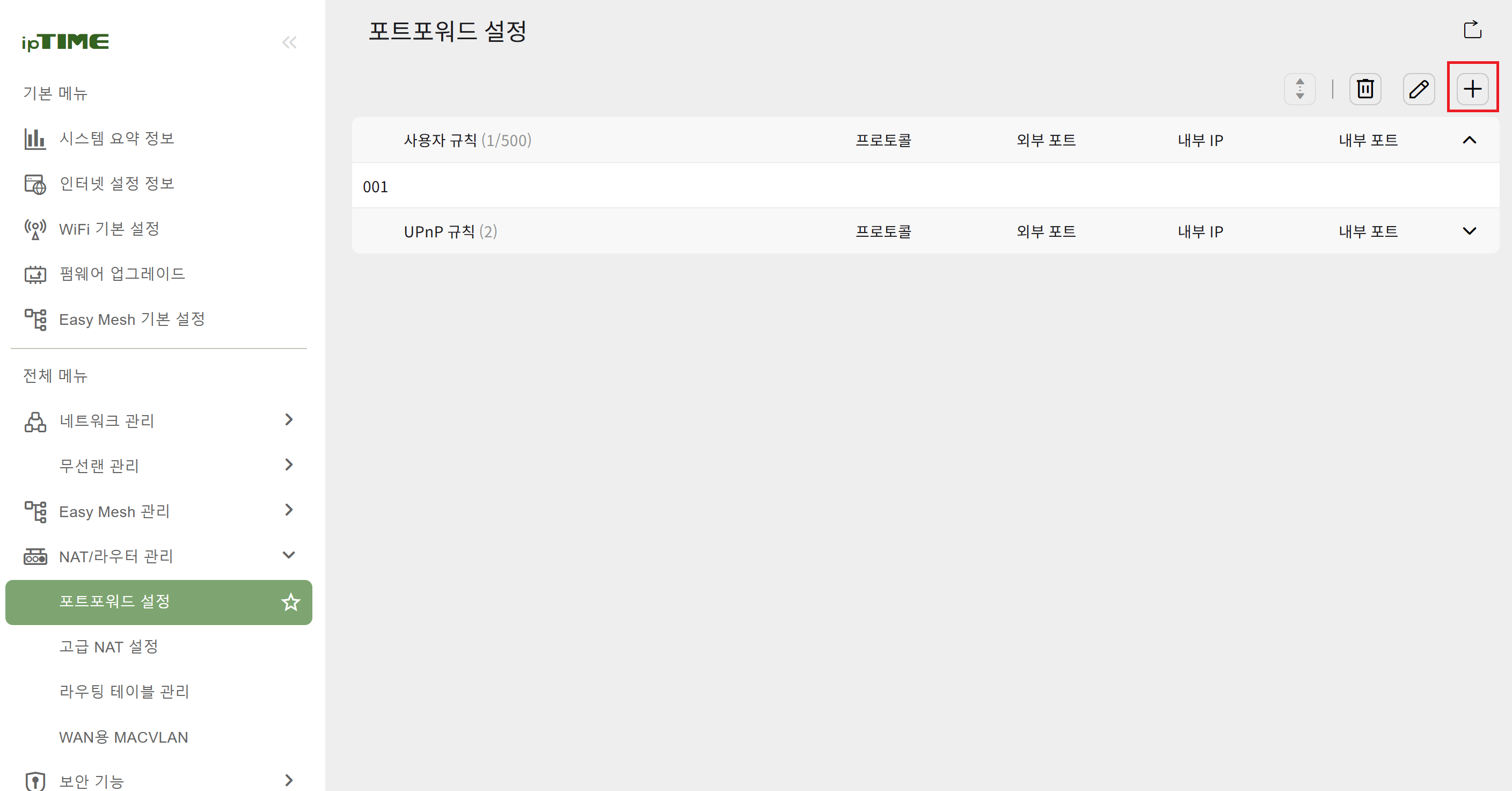Collapse the 사용자 규칙 section
The width and height of the screenshot is (1512, 791).
tap(1469, 140)
